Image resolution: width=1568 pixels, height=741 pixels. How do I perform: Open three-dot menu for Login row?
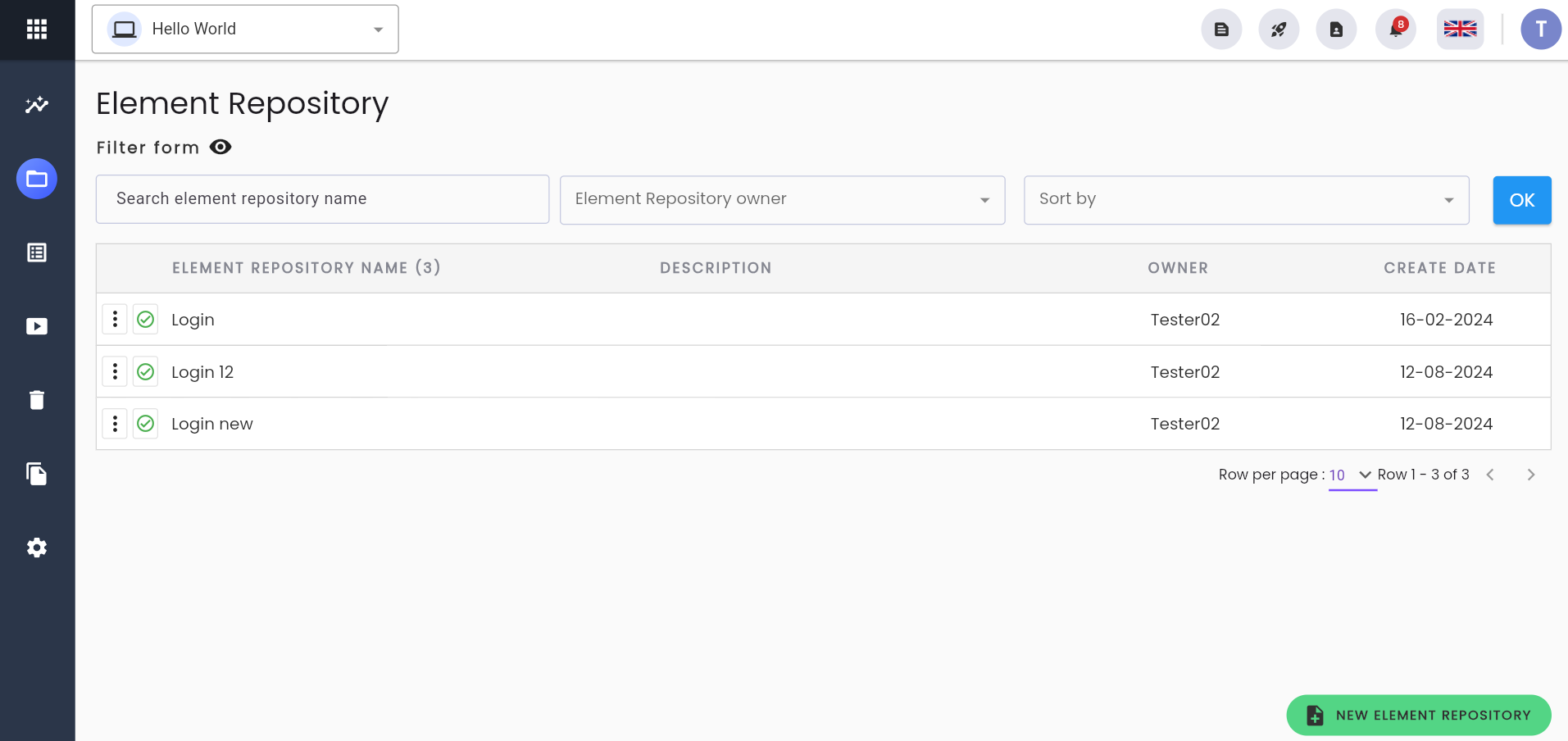coord(115,319)
